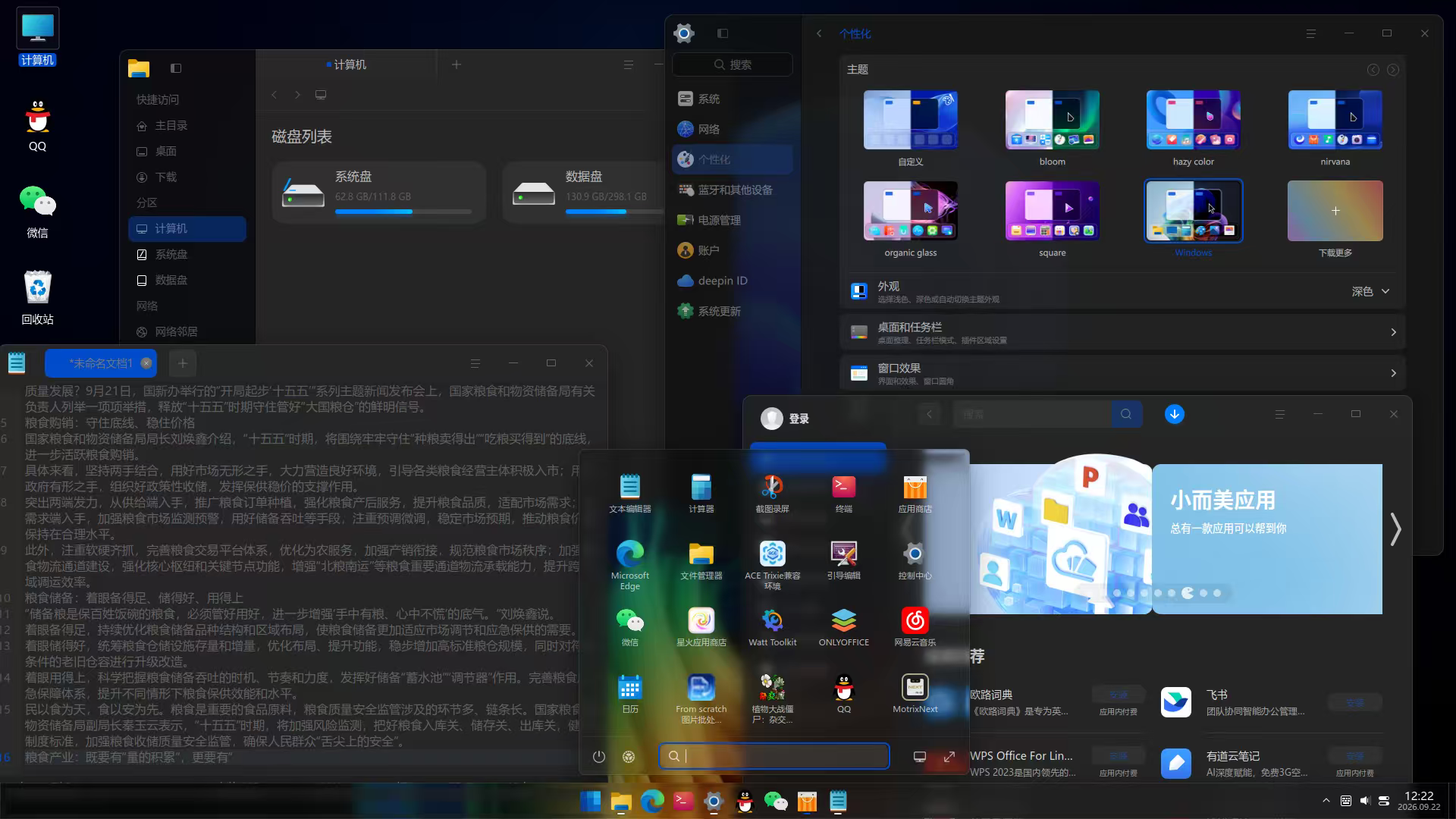Click the launcher search input field
This screenshot has height=819, width=1456.
(773, 756)
